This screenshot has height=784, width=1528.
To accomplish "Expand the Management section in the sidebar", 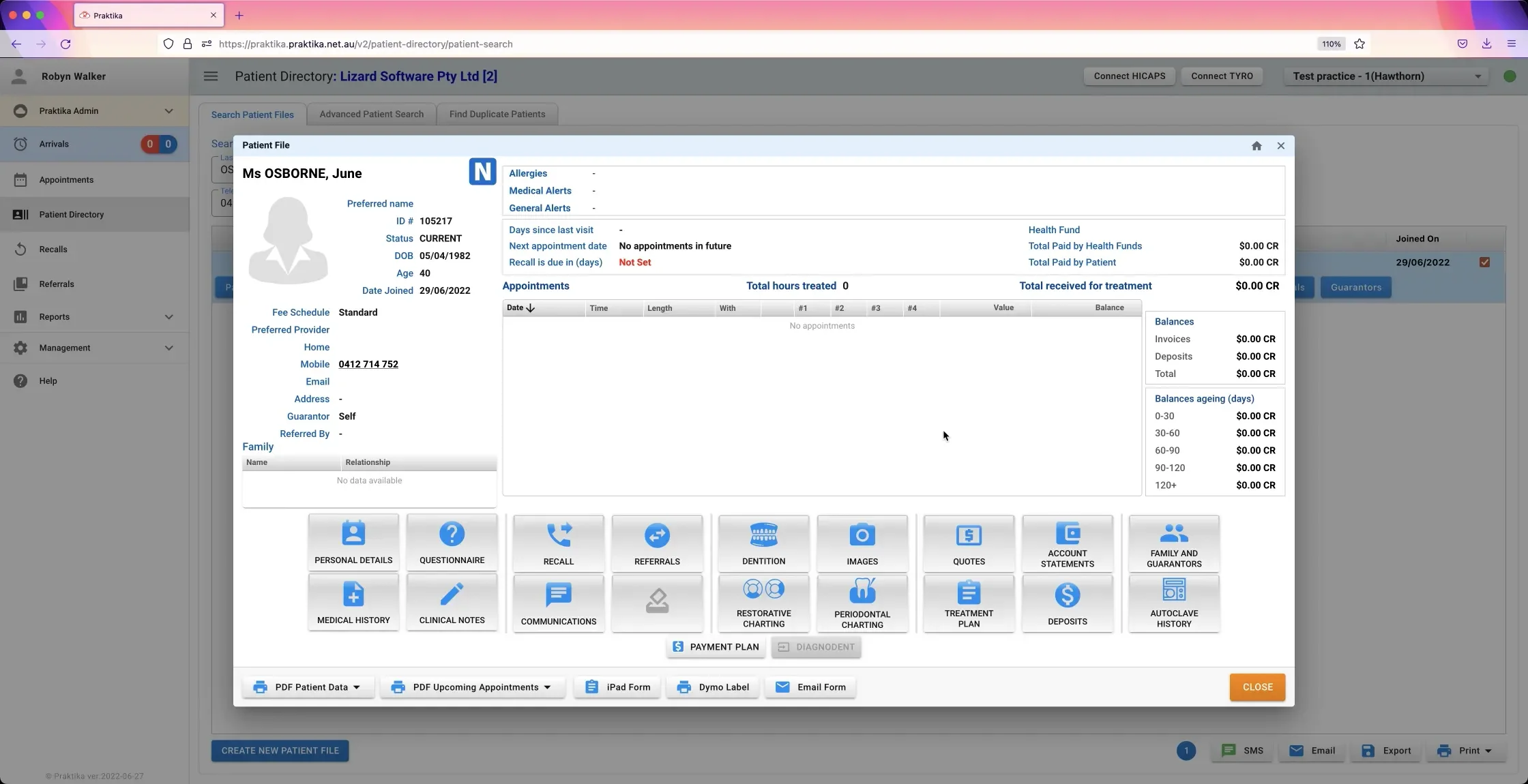I will tap(93, 348).
